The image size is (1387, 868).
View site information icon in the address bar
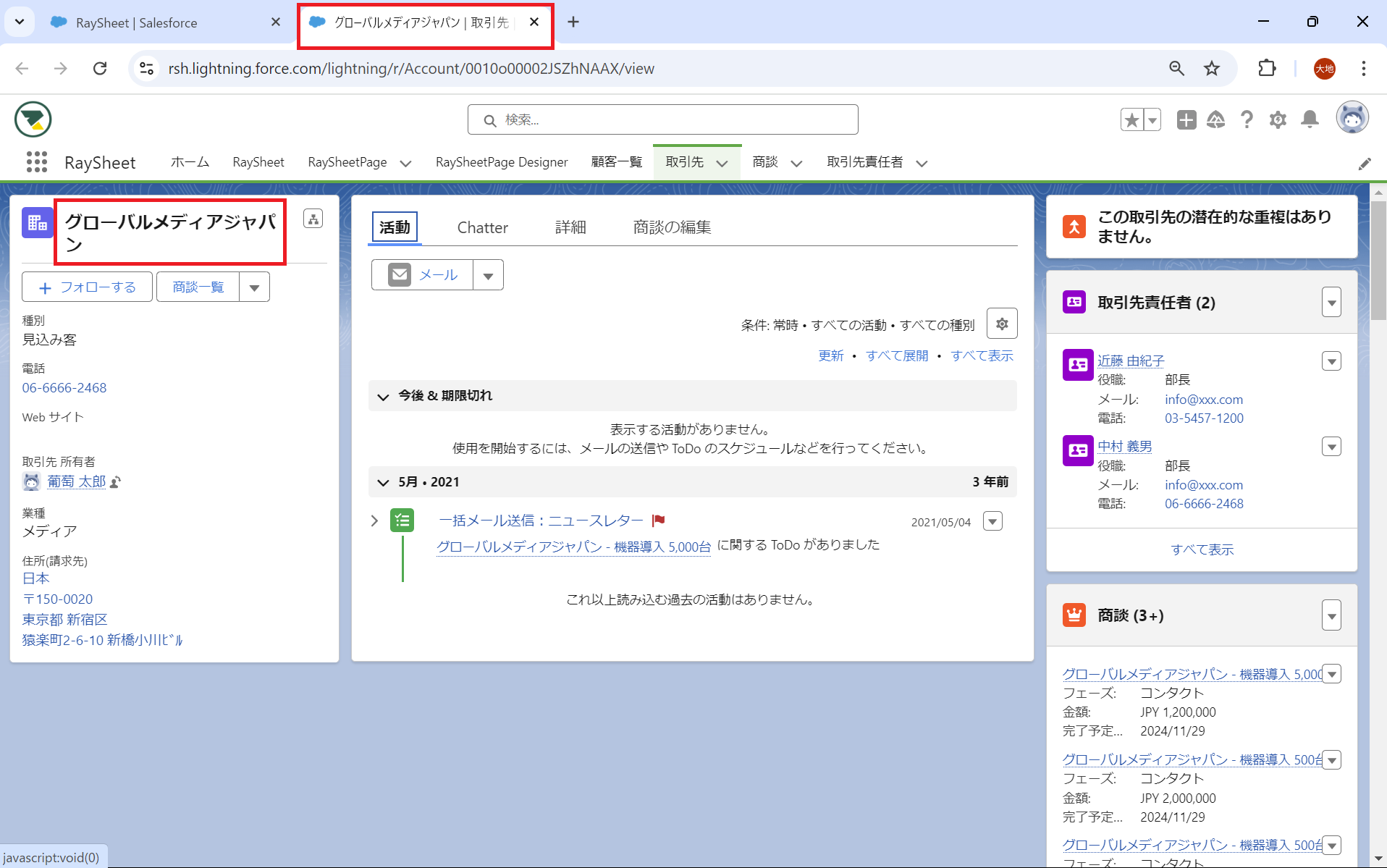[147, 68]
